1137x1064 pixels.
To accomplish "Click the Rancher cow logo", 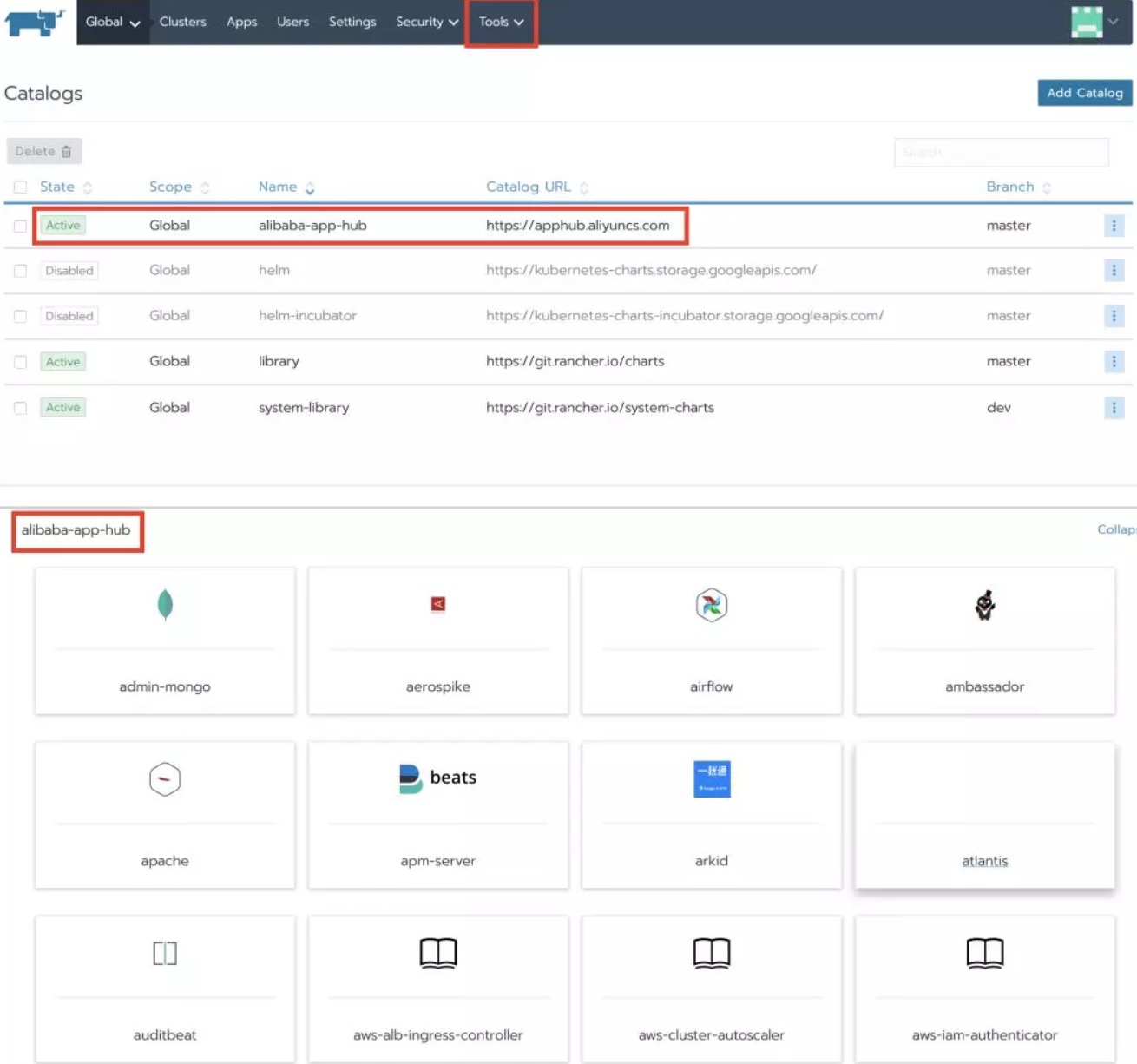I will 35,22.
